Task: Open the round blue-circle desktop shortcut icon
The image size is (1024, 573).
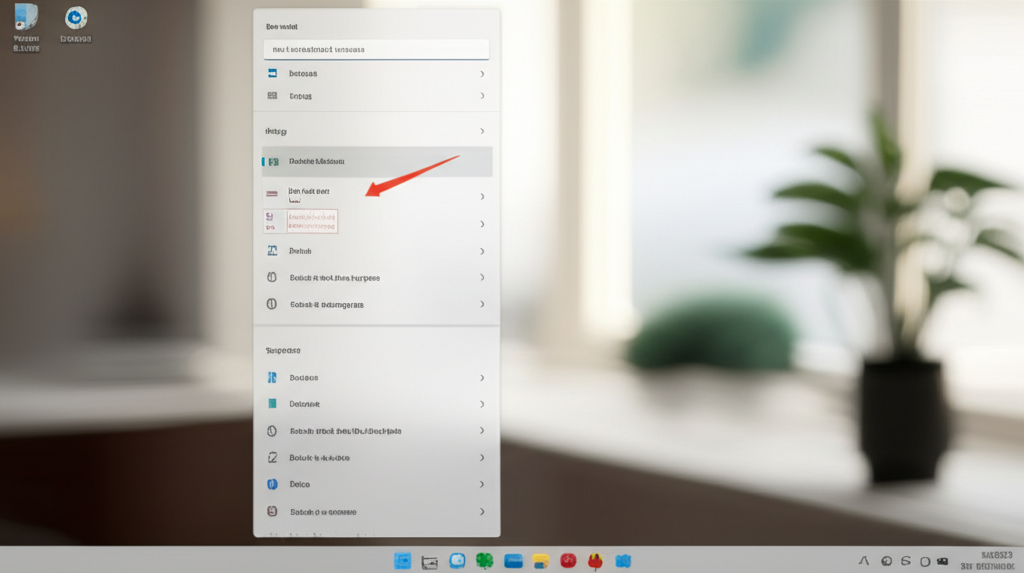Action: (x=76, y=18)
